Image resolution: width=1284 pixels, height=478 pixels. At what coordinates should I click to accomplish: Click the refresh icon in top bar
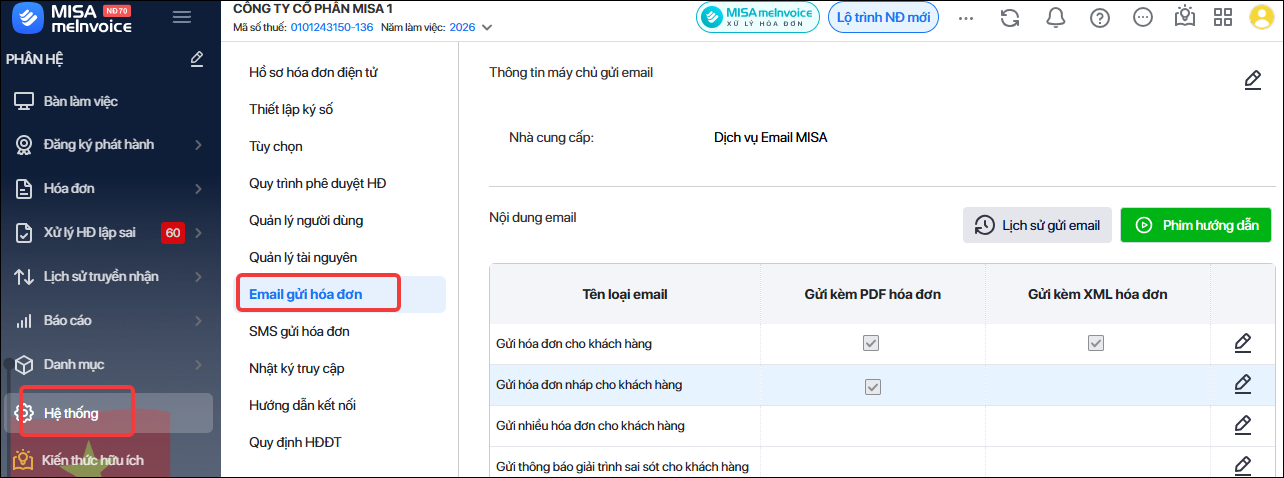pyautogui.click(x=1010, y=17)
